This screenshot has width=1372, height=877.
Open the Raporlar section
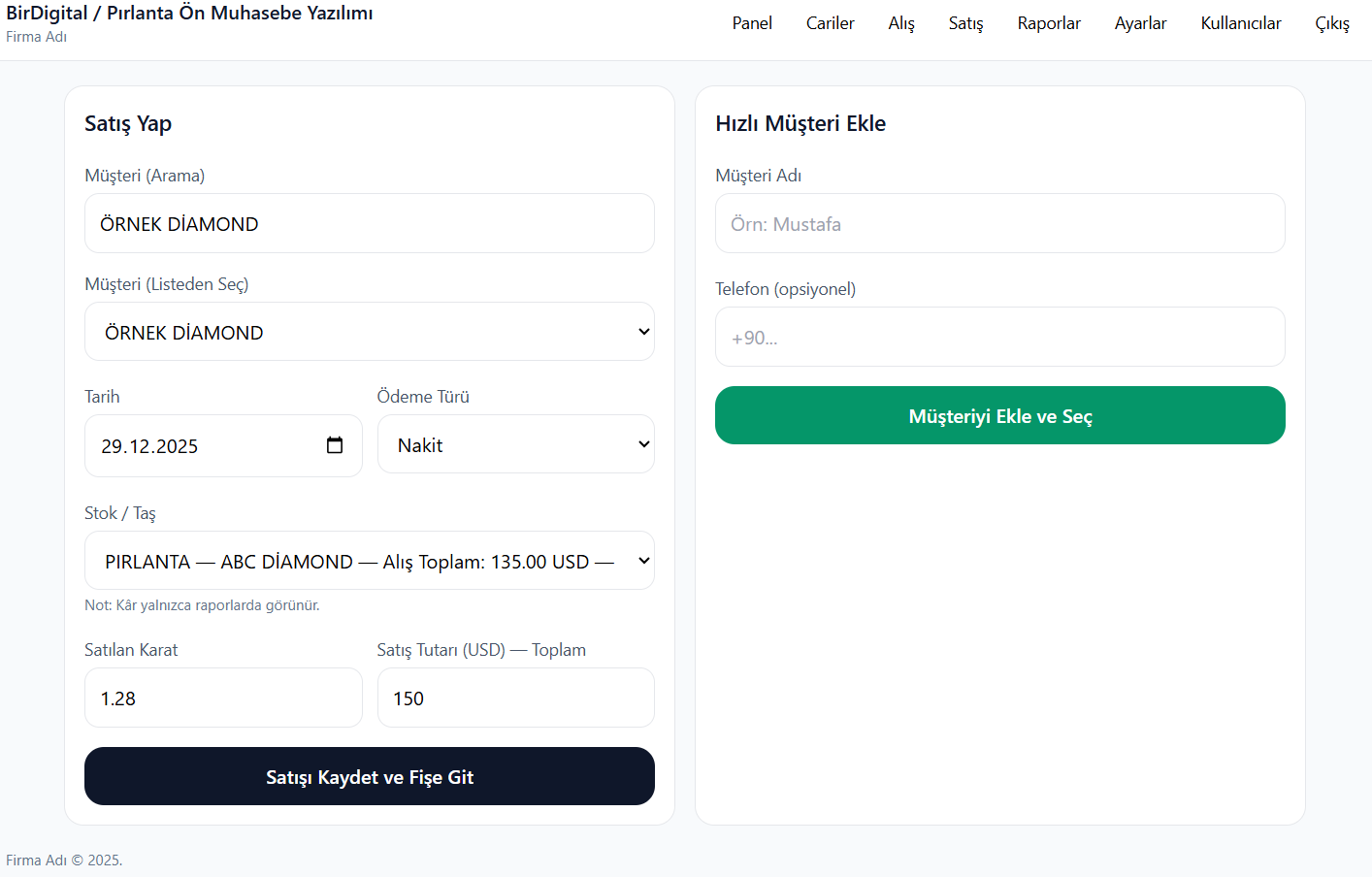click(1048, 23)
